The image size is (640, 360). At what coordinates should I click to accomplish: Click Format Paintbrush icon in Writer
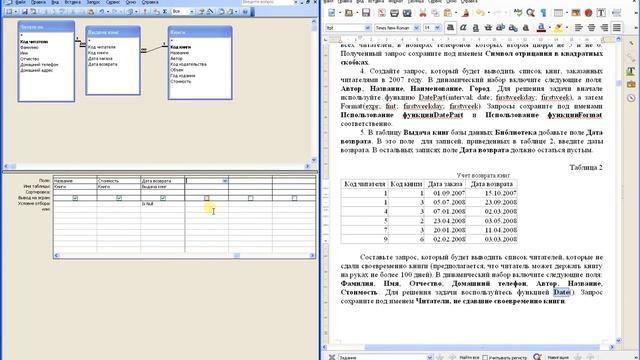coord(465,13)
